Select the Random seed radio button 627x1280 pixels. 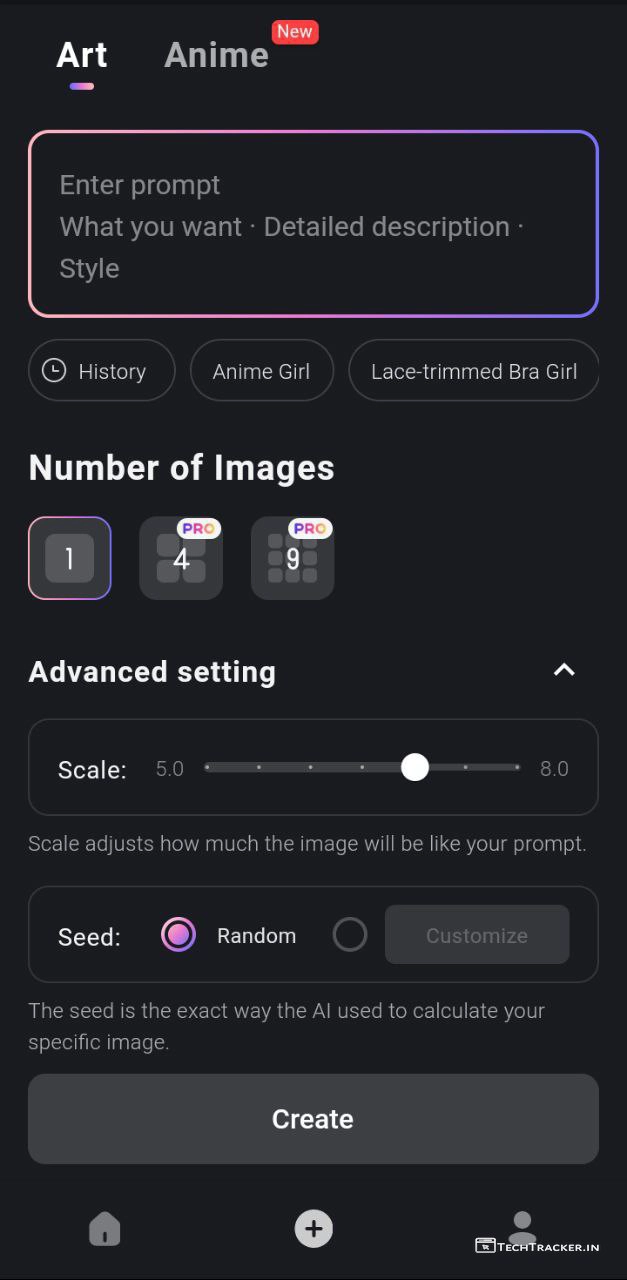pos(178,935)
